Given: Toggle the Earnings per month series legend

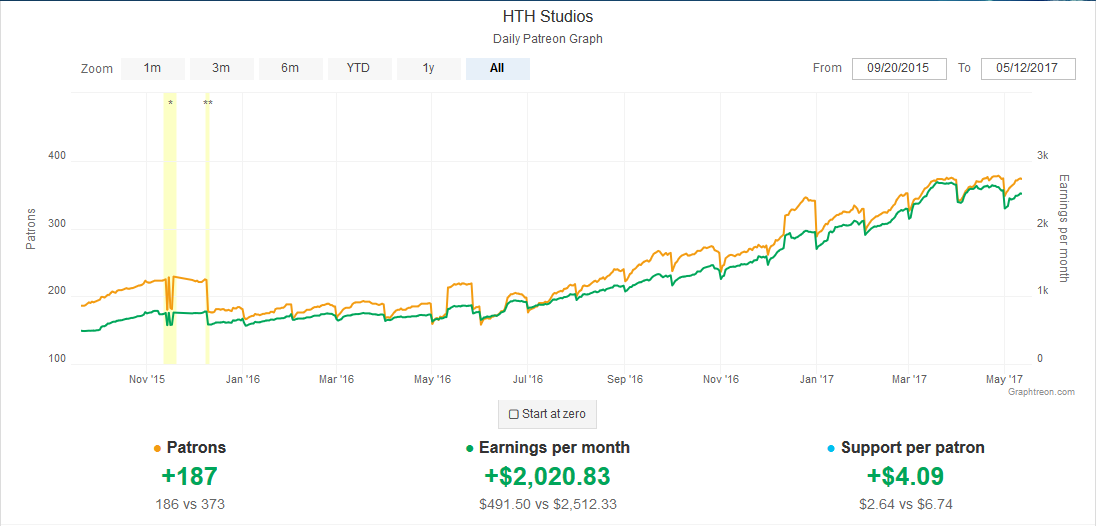Looking at the screenshot, I should click(548, 448).
